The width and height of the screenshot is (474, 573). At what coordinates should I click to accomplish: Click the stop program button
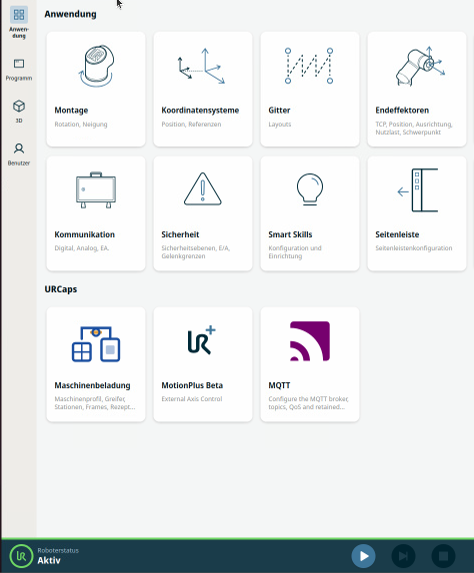tap(443, 556)
